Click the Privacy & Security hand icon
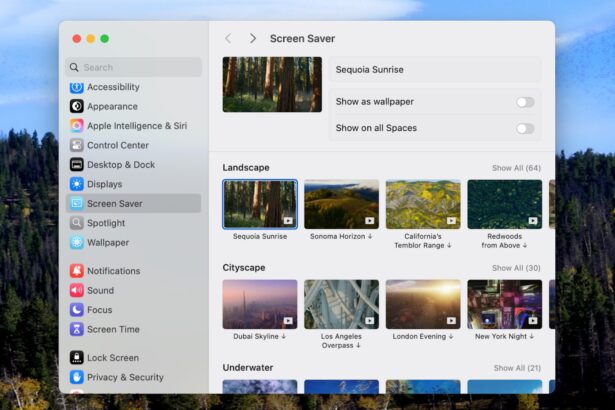The image size is (615, 410). tap(76, 377)
